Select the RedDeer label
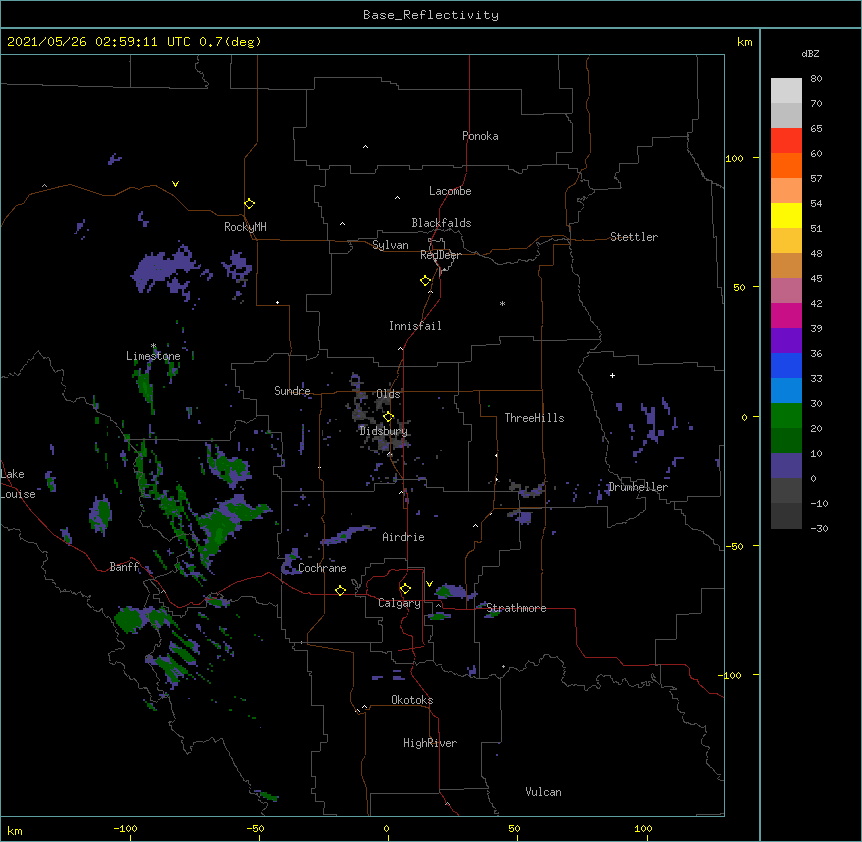Viewport: 862px width, 842px height. click(440, 255)
